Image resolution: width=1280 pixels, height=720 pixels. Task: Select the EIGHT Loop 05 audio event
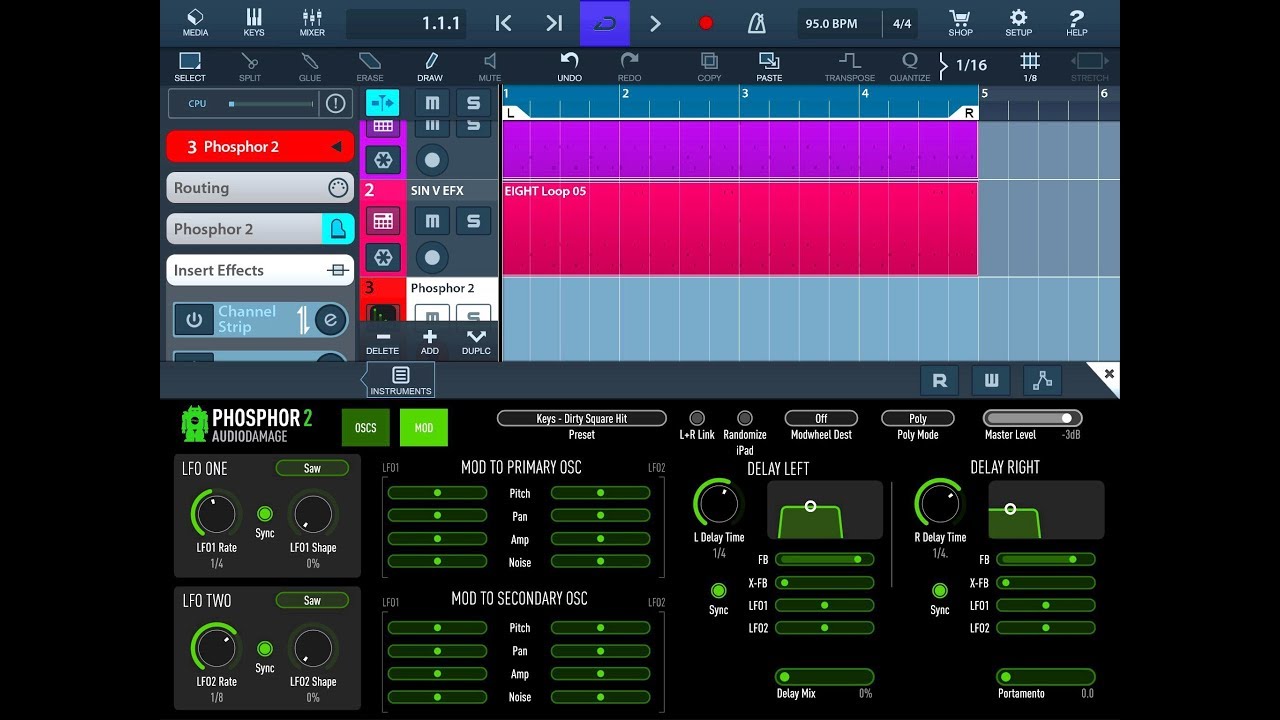pos(739,228)
